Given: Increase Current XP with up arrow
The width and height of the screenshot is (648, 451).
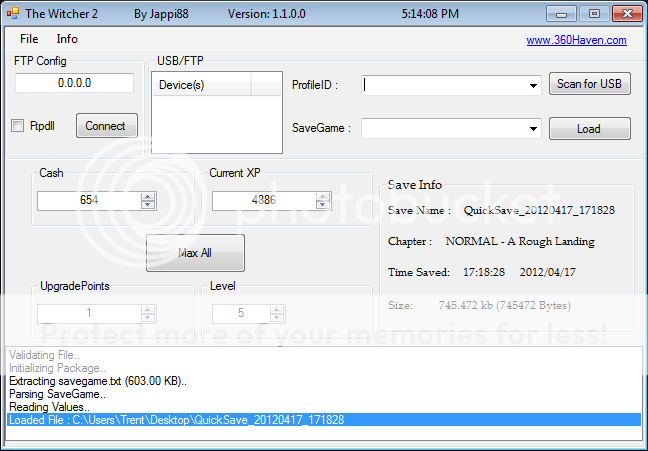Looking at the screenshot, I should 323,196.
